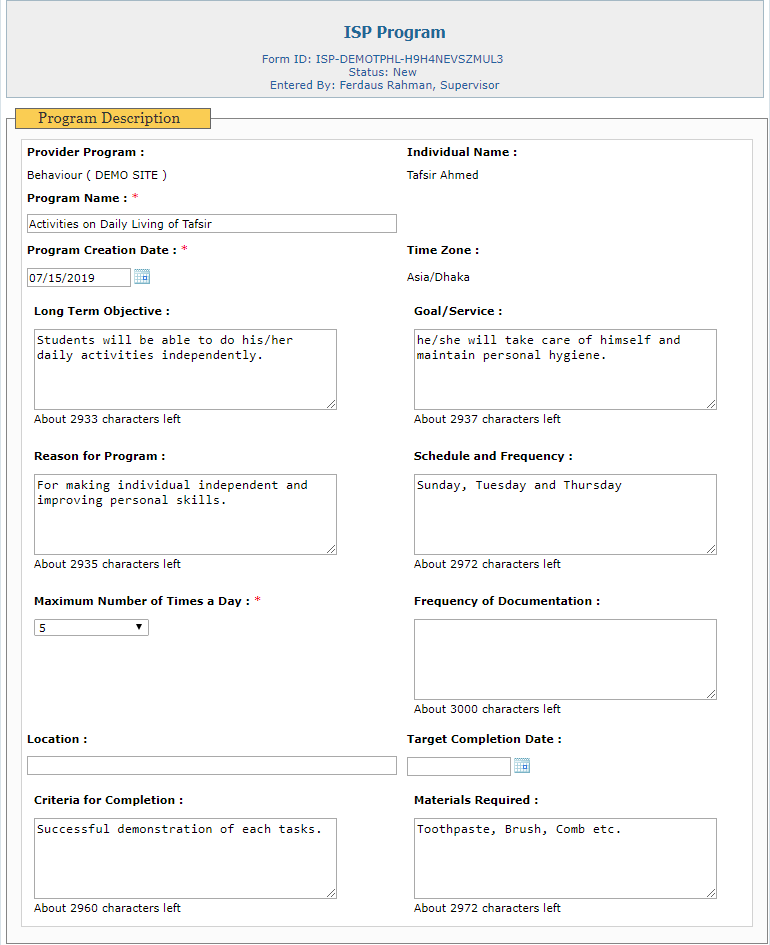
Task: Click the individual name 'Tafsir Ahmed'
Action: [x=443, y=175]
